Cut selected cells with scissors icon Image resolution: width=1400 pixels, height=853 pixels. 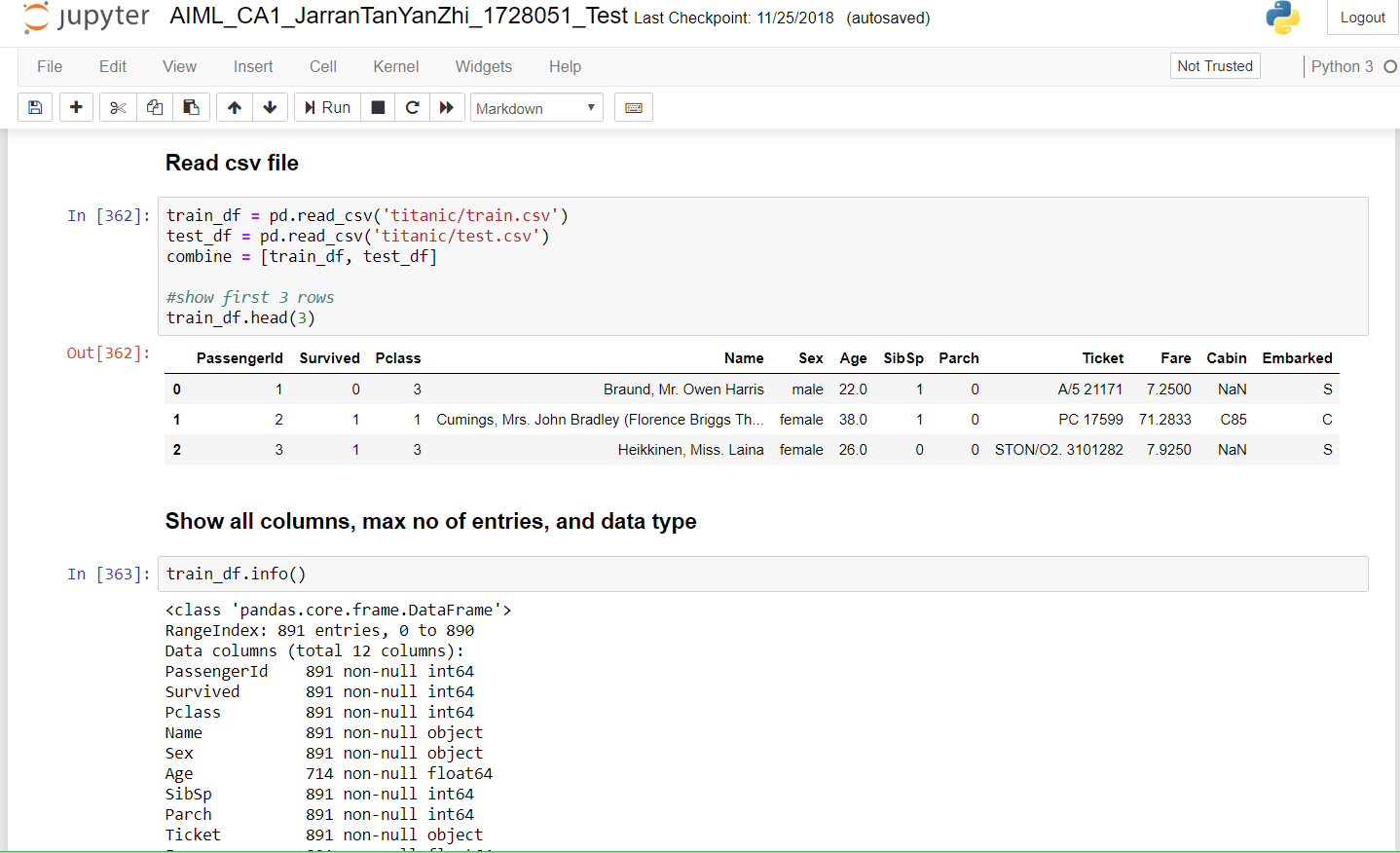118,107
